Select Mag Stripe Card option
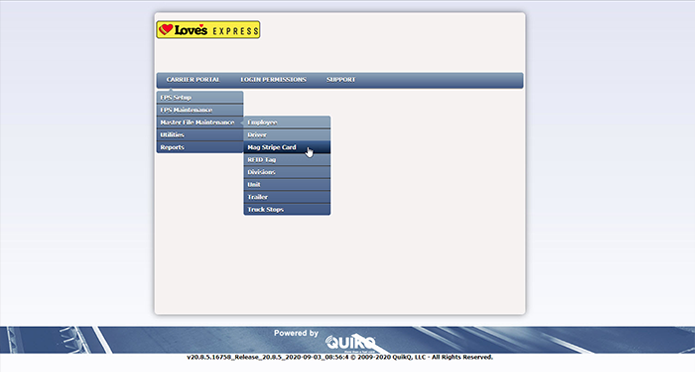Viewport: 695px width, 372px height. pos(287,147)
